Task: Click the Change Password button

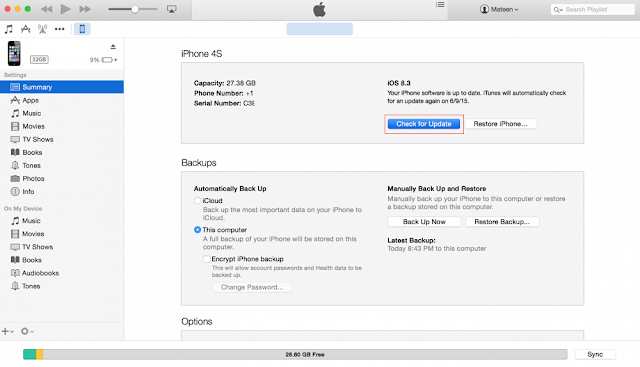Action: pos(252,287)
